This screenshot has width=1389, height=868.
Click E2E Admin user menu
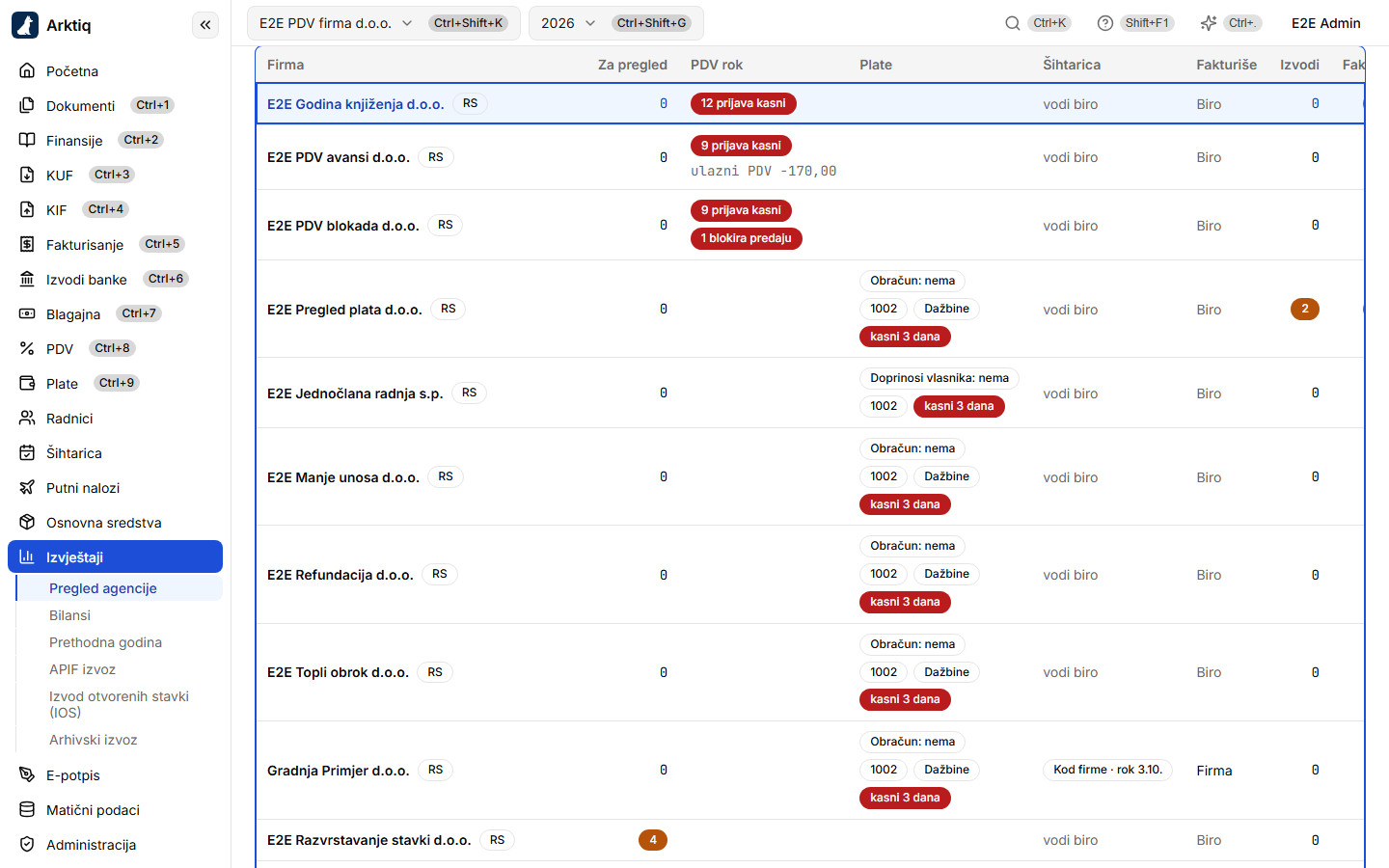coord(1325,23)
